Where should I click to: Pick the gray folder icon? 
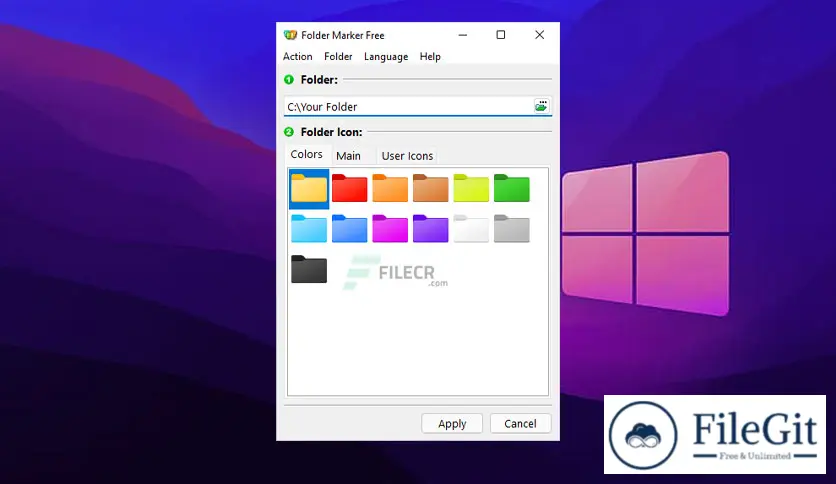511,229
